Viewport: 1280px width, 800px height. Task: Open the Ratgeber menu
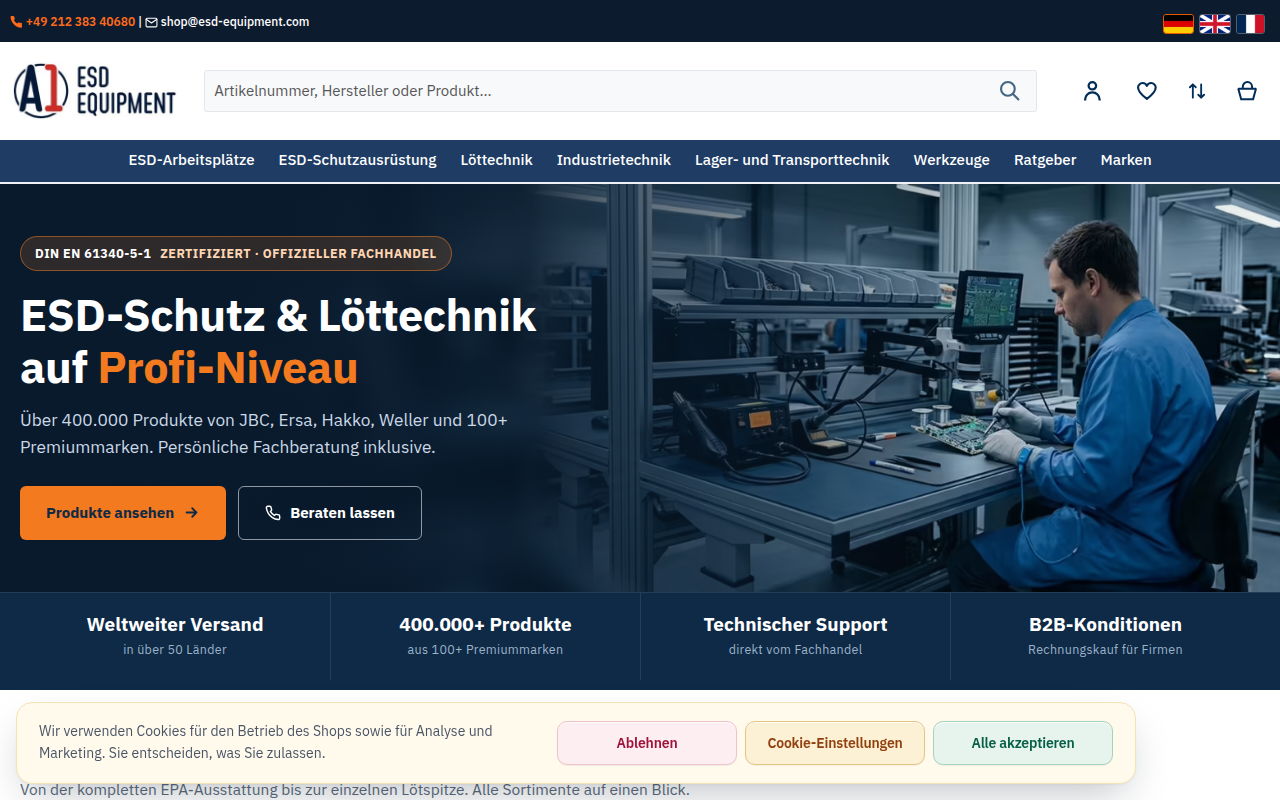click(x=1045, y=160)
